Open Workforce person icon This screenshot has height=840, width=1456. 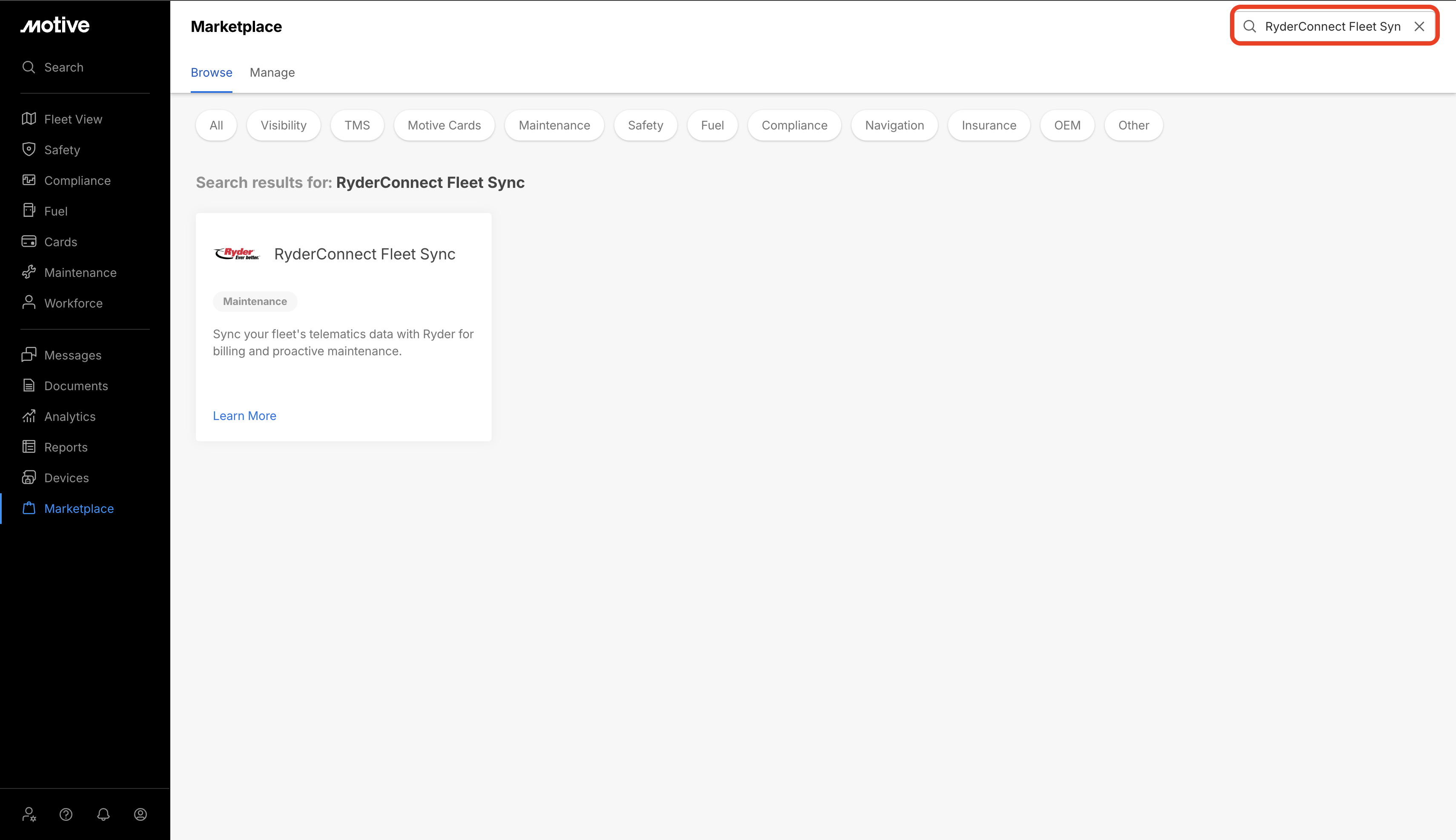click(x=29, y=302)
